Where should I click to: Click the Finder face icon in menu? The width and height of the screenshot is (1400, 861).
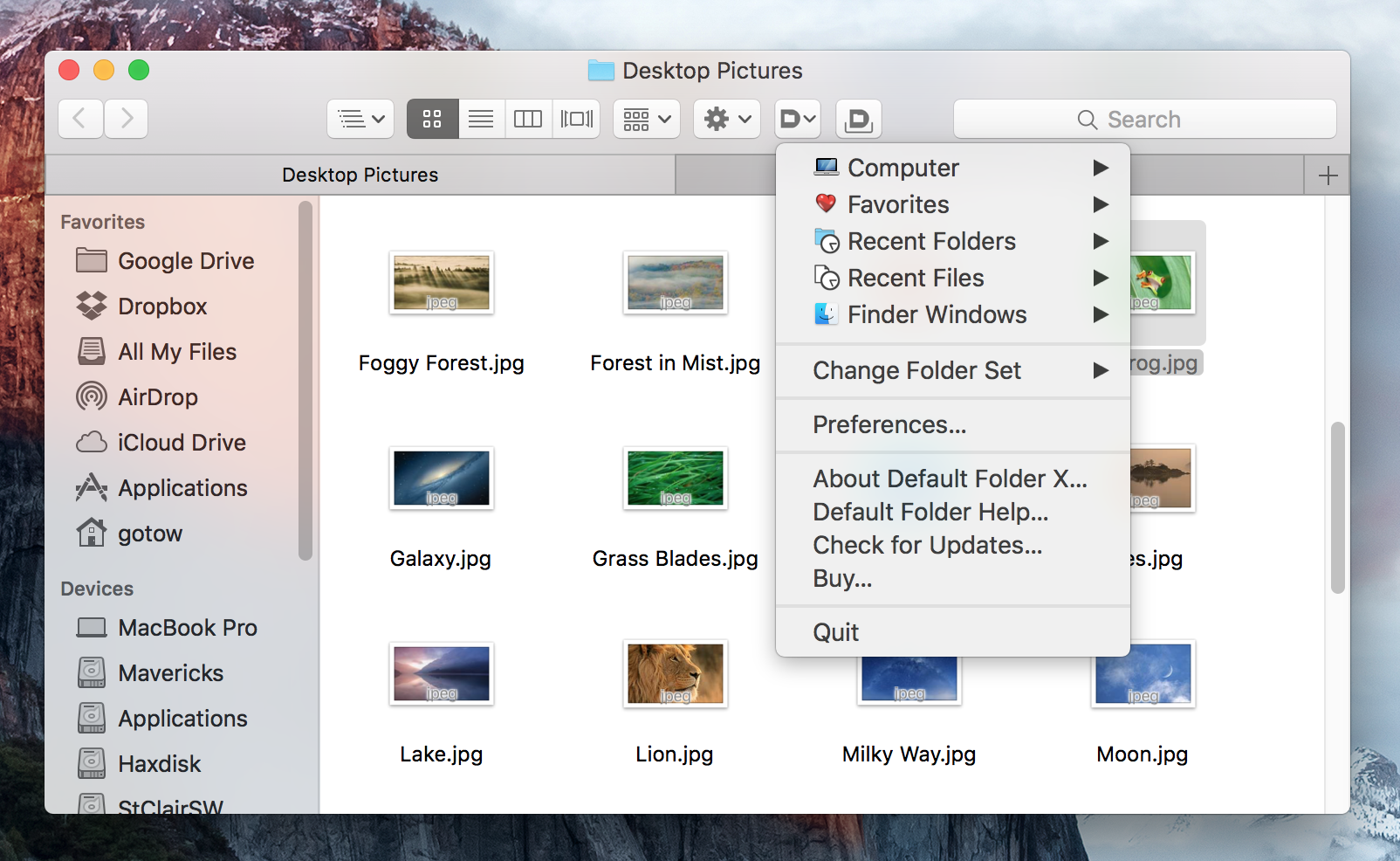pyautogui.click(x=826, y=313)
